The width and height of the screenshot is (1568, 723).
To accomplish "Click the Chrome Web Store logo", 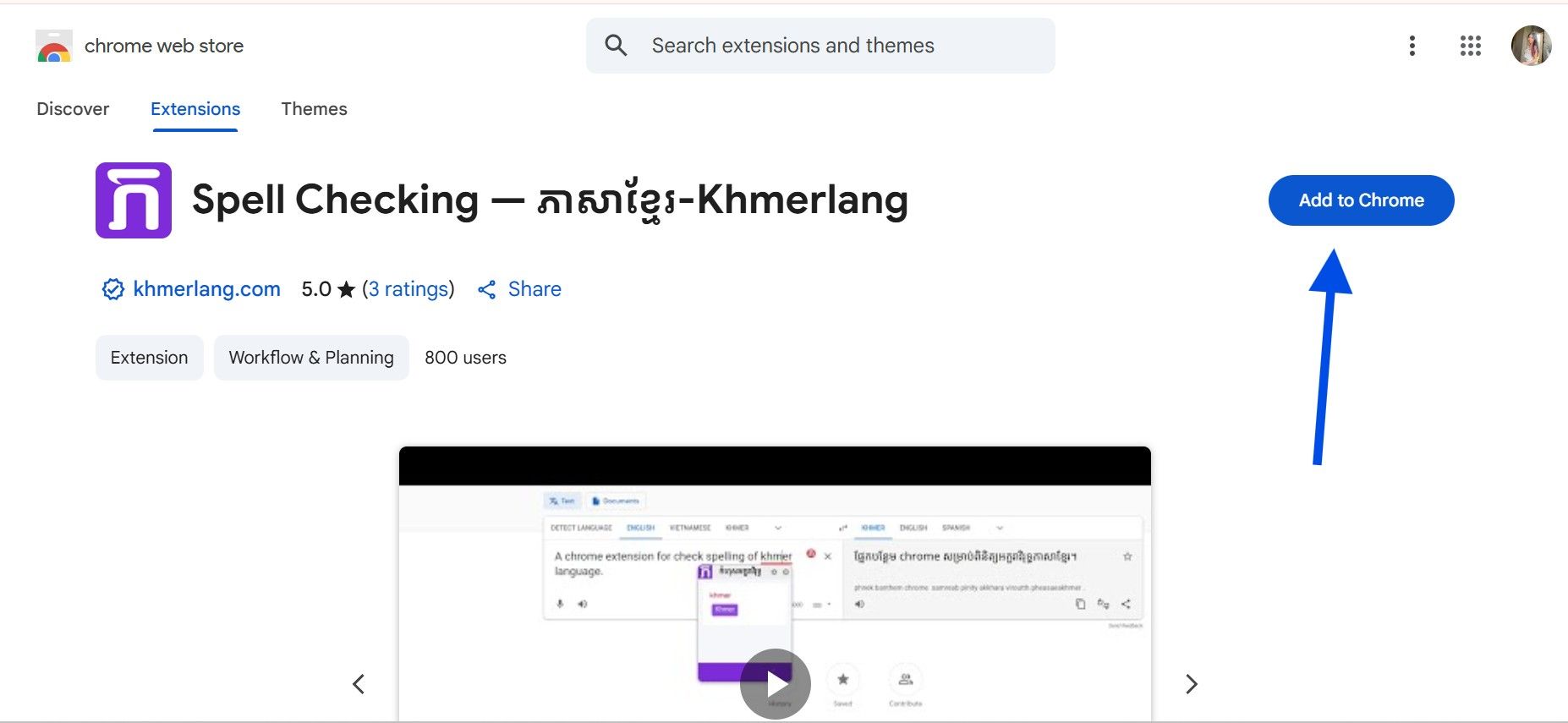I will pyautogui.click(x=54, y=46).
